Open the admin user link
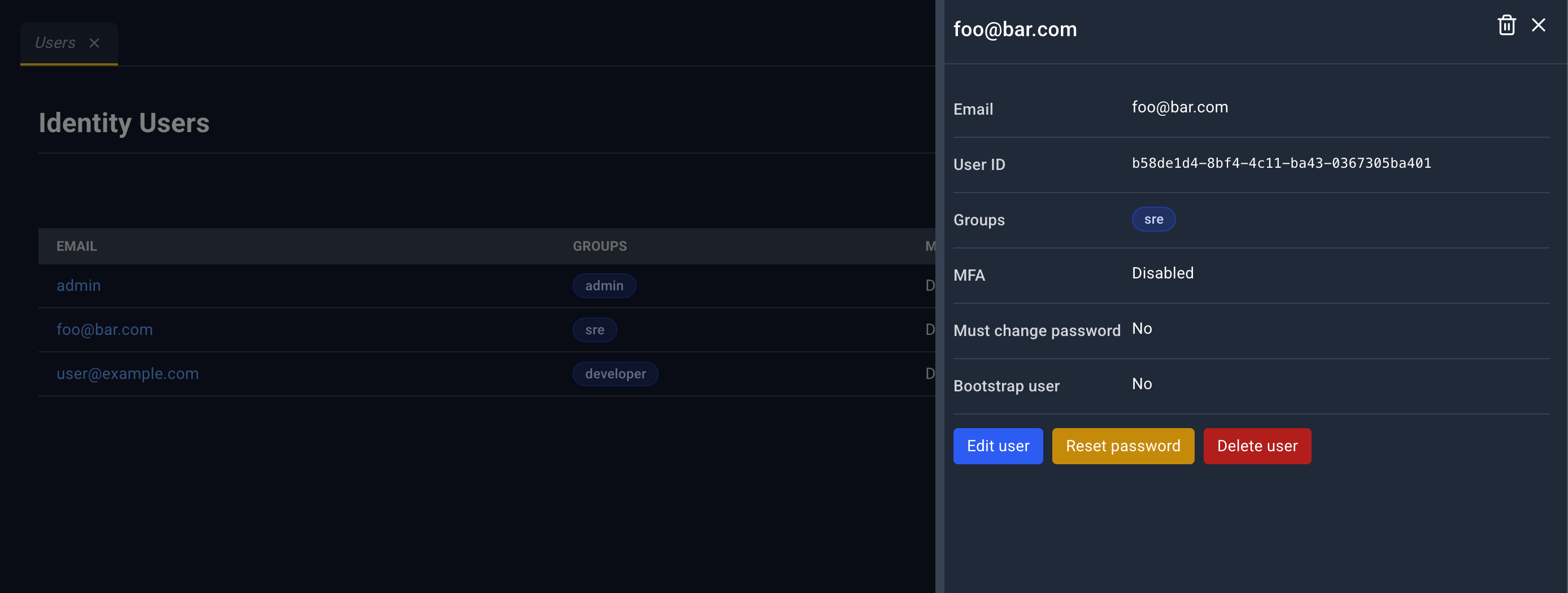This screenshot has width=1568, height=593. pyautogui.click(x=79, y=286)
